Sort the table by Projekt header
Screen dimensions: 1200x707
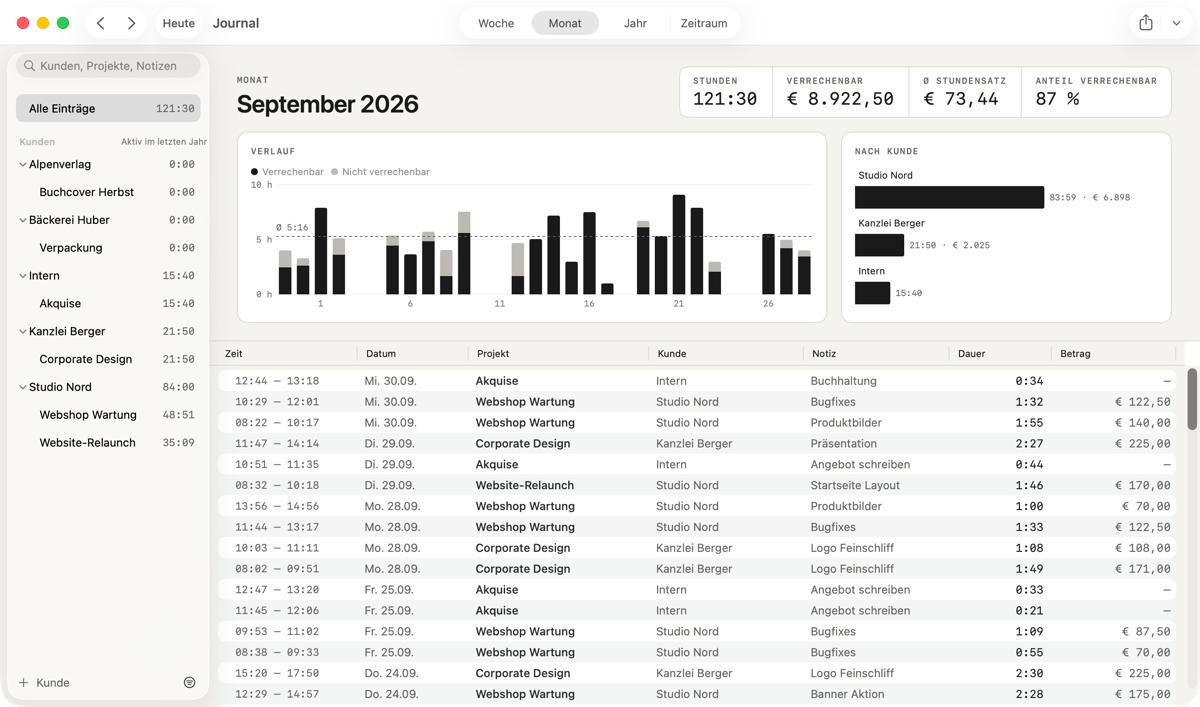tap(559, 354)
